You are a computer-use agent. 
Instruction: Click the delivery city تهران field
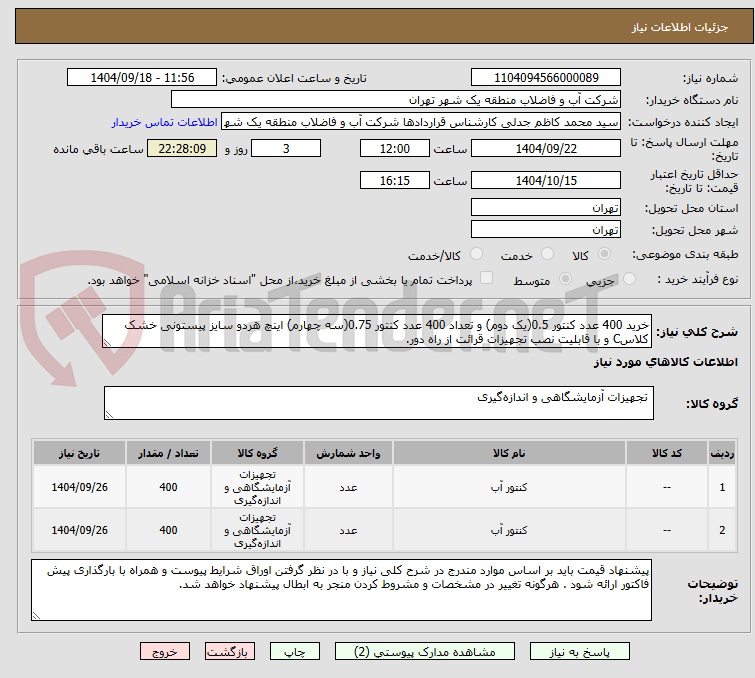[x=546, y=230]
